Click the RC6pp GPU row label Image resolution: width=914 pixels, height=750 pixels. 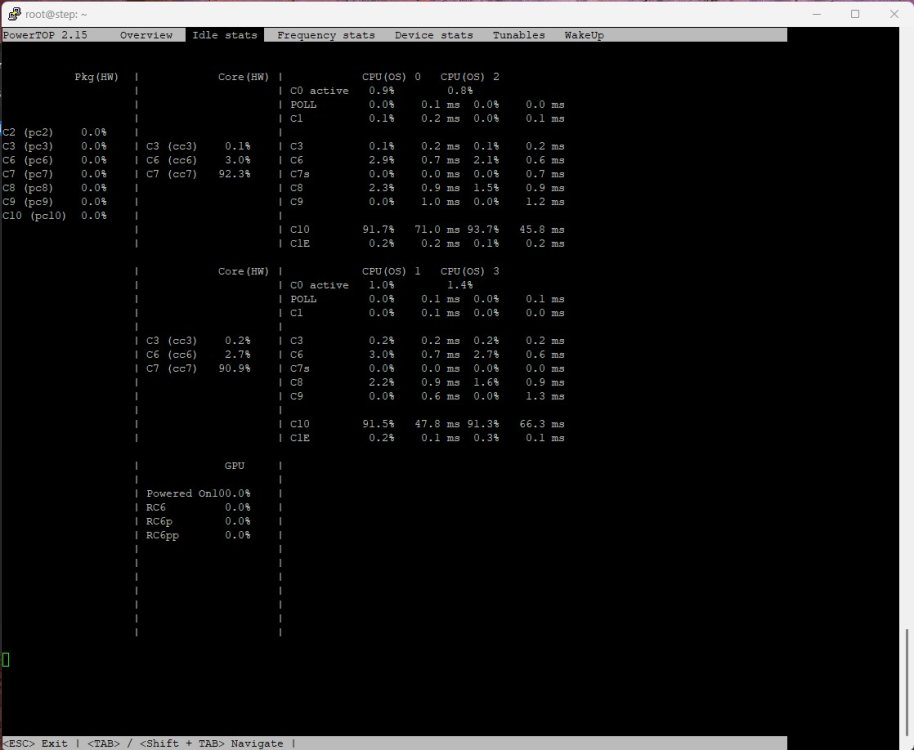point(163,536)
